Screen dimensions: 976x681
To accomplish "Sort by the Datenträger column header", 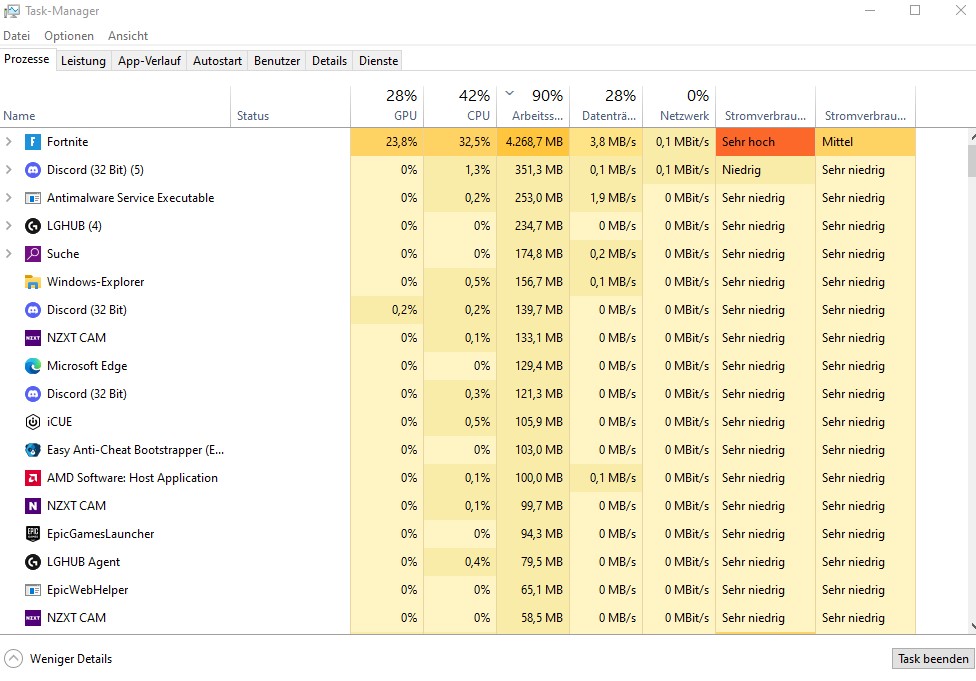I will (606, 106).
